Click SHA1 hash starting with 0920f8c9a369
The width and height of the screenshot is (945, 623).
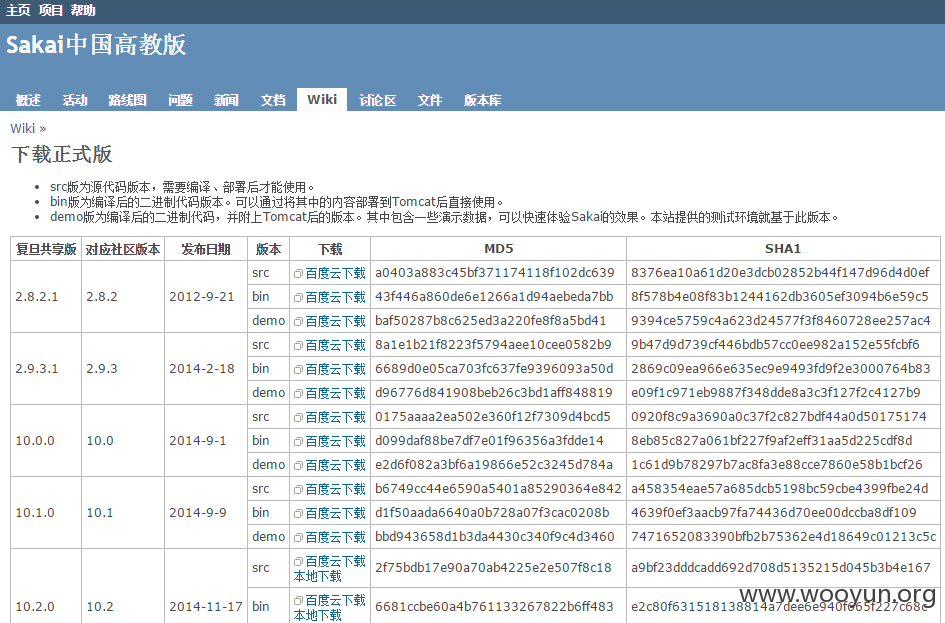click(x=779, y=416)
